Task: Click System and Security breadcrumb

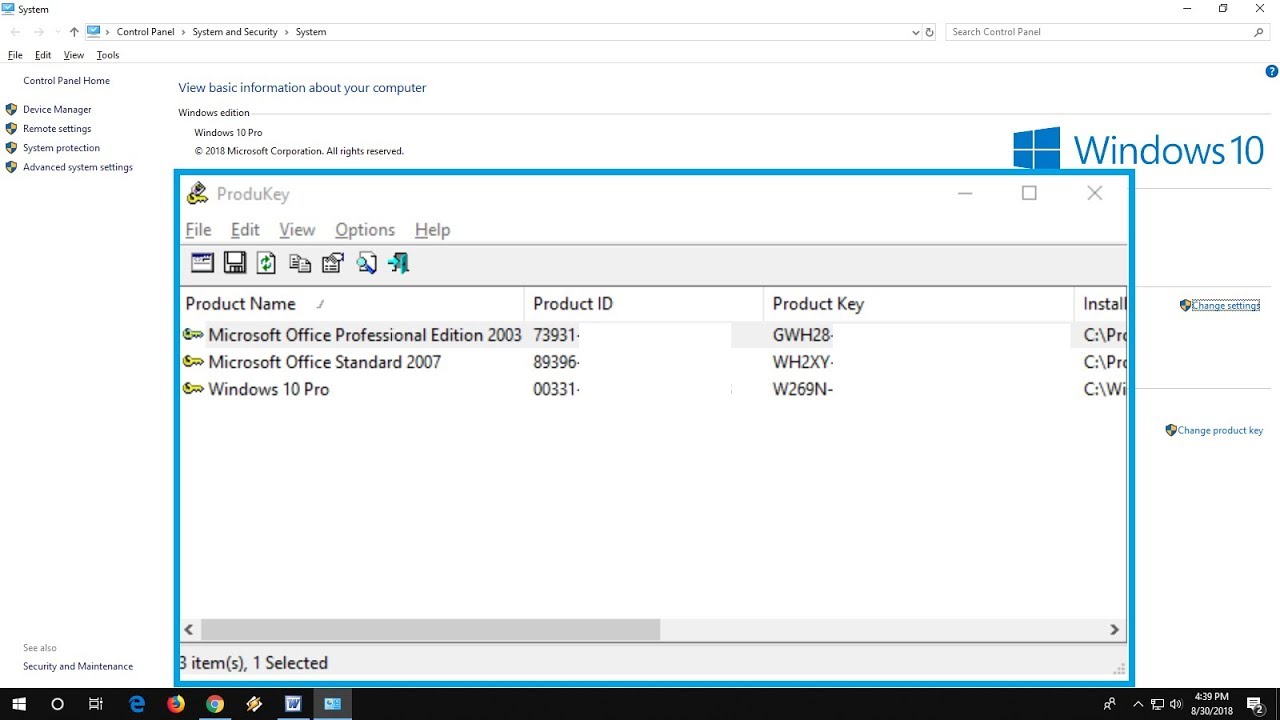Action: 235,32
